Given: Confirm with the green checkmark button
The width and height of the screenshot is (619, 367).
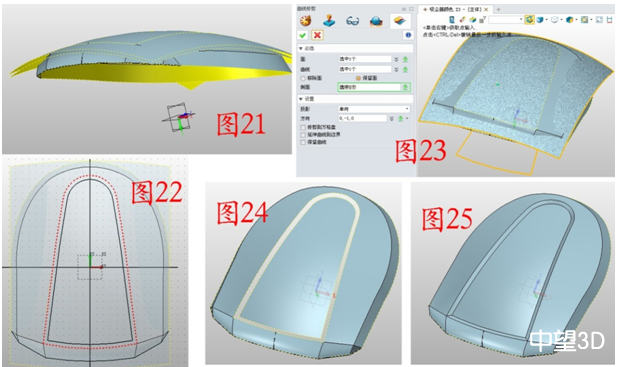Looking at the screenshot, I should click(x=303, y=36).
